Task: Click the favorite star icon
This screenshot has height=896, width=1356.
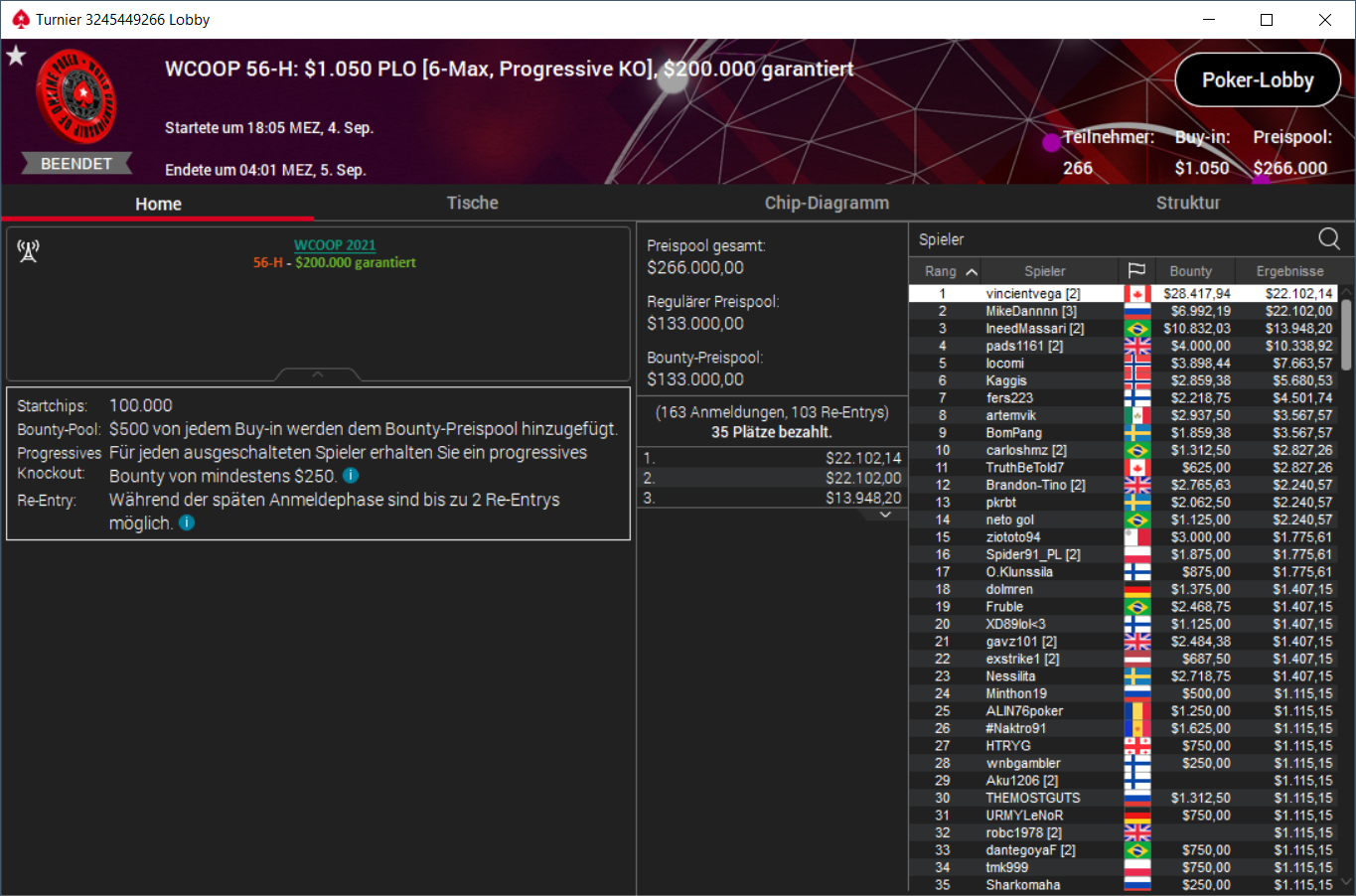Action: [x=16, y=56]
